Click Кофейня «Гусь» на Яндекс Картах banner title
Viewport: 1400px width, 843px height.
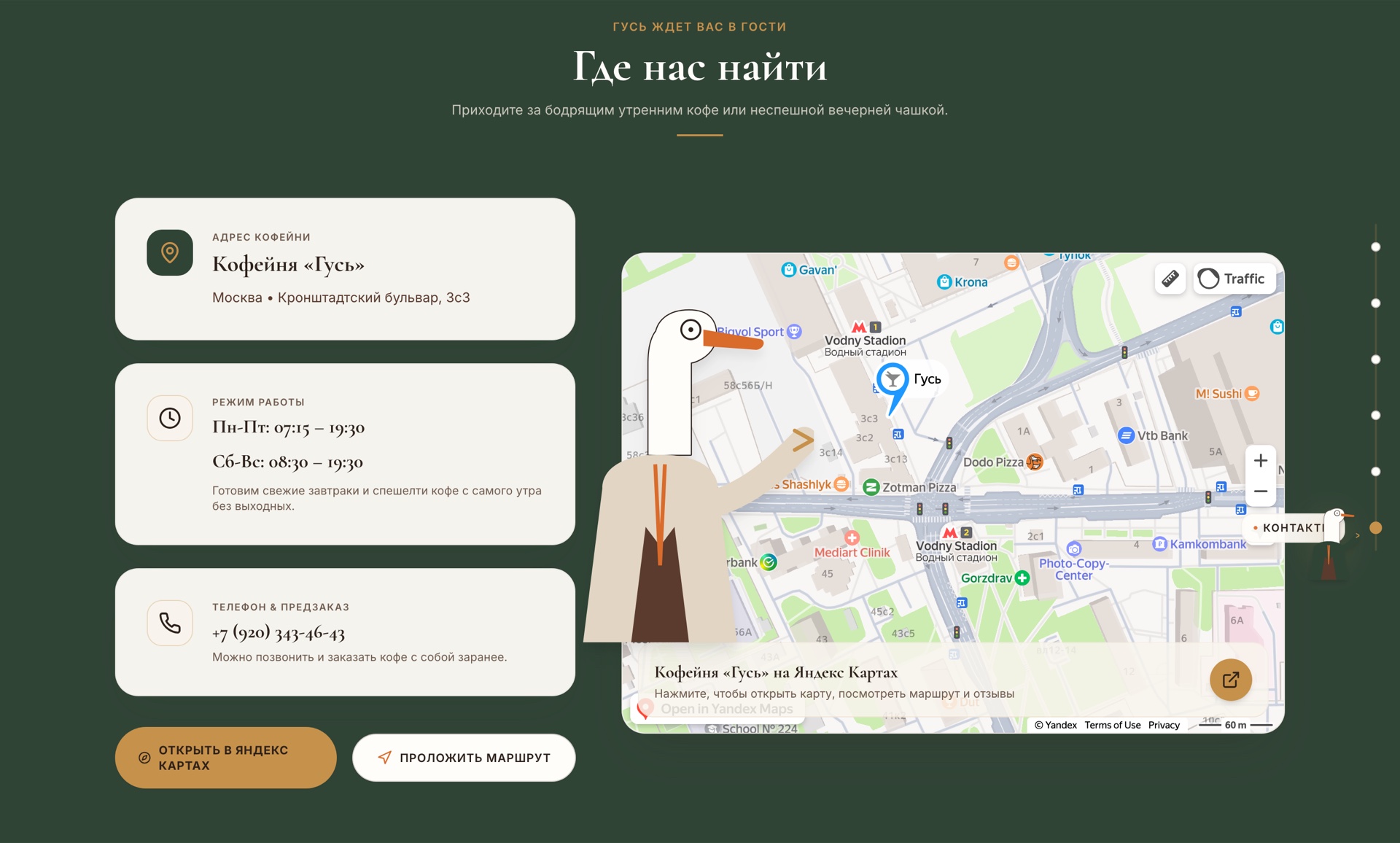776,672
